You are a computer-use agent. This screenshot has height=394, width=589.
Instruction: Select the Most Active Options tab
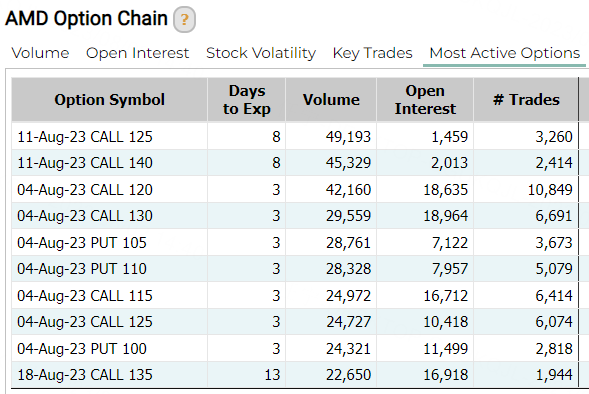[x=504, y=53]
